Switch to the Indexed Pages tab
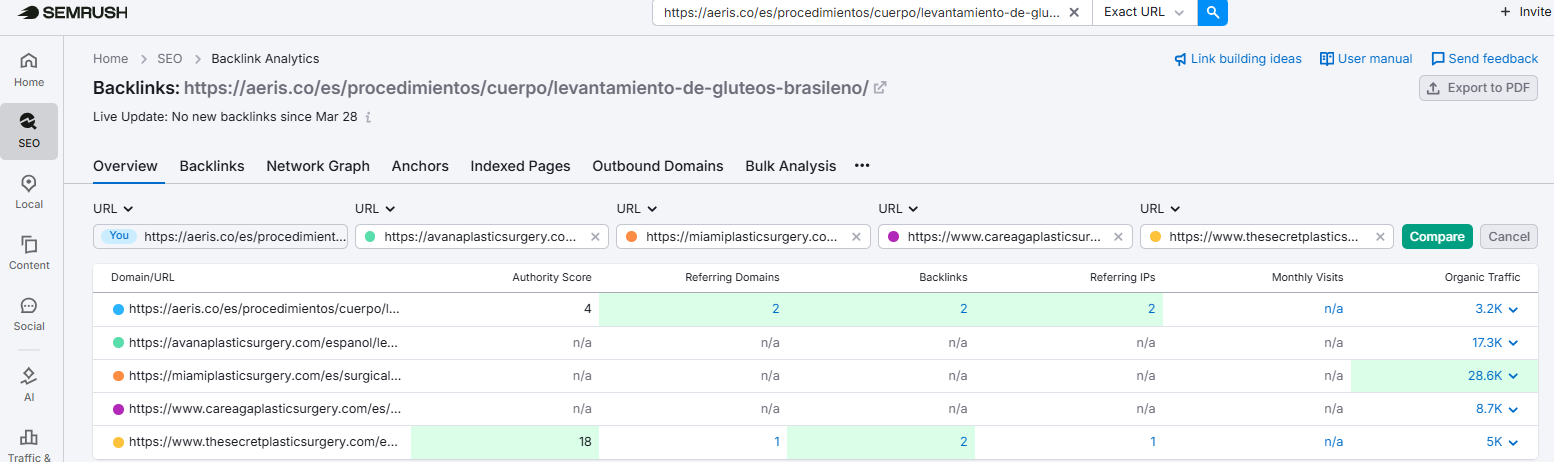 click(x=520, y=166)
